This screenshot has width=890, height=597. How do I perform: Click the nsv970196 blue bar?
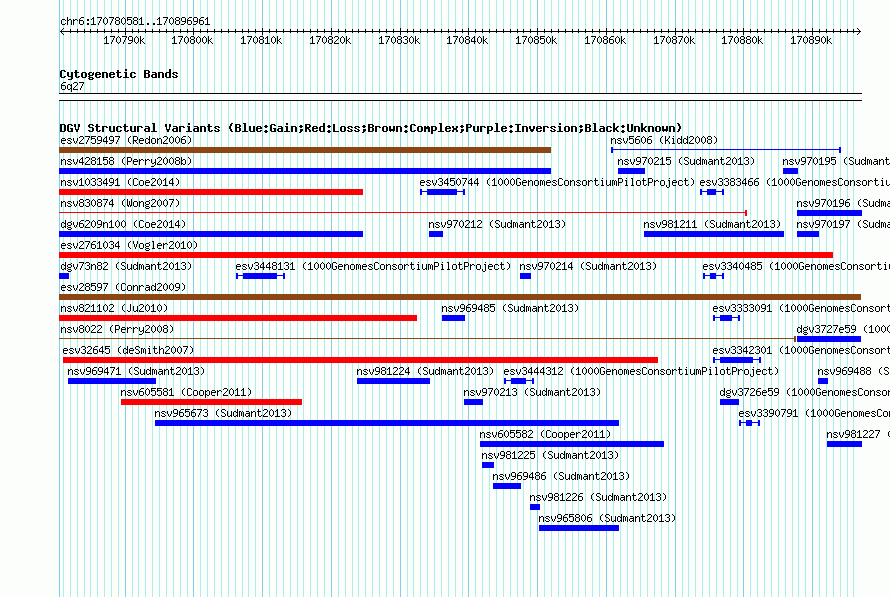click(829, 213)
